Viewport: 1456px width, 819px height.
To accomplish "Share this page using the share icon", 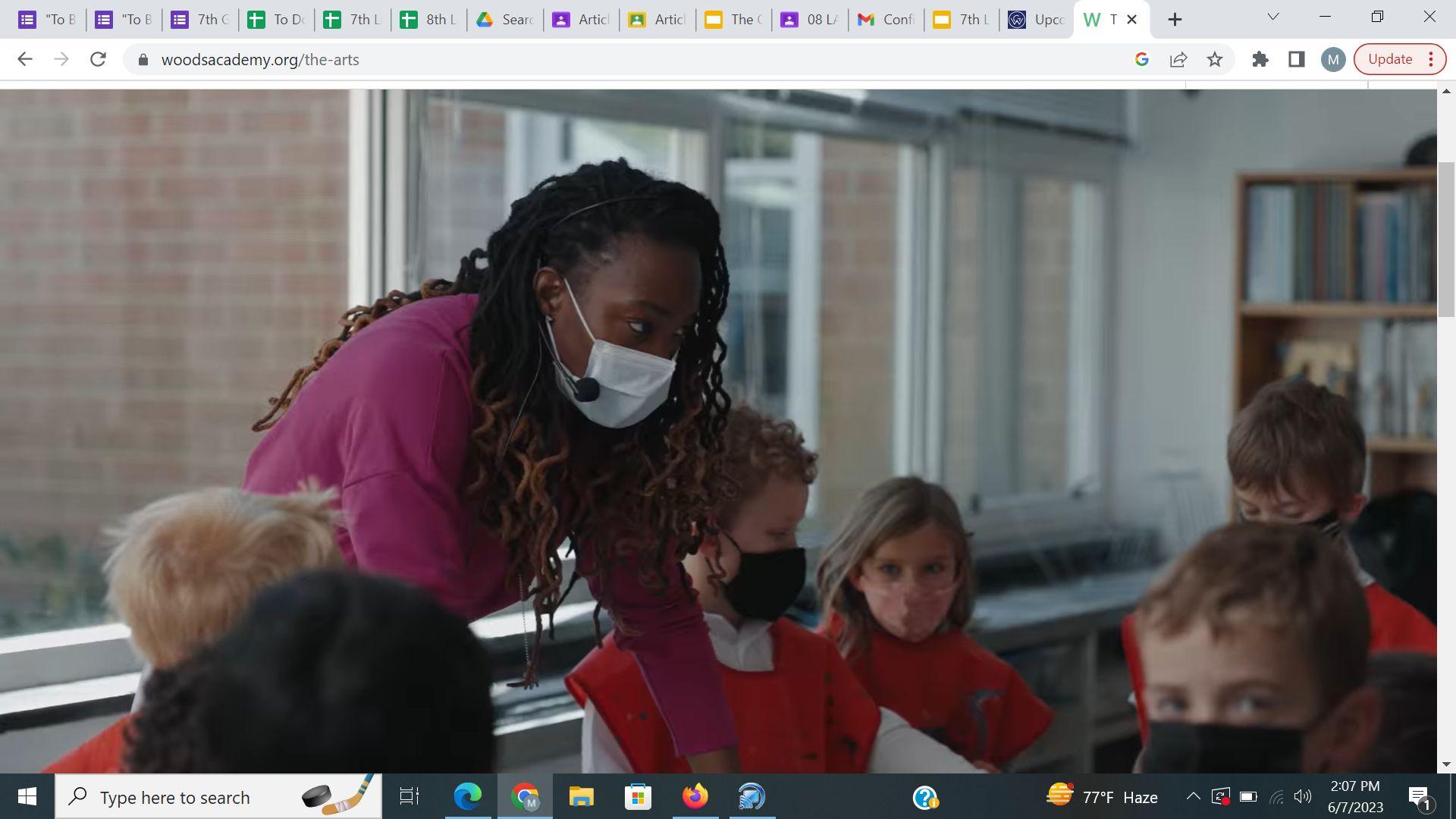I will pos(1178,59).
